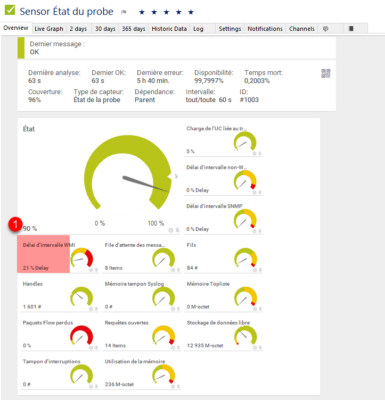Click the green sensor status checkmark icon
The width and height of the screenshot is (385, 400).
(x=10, y=9)
